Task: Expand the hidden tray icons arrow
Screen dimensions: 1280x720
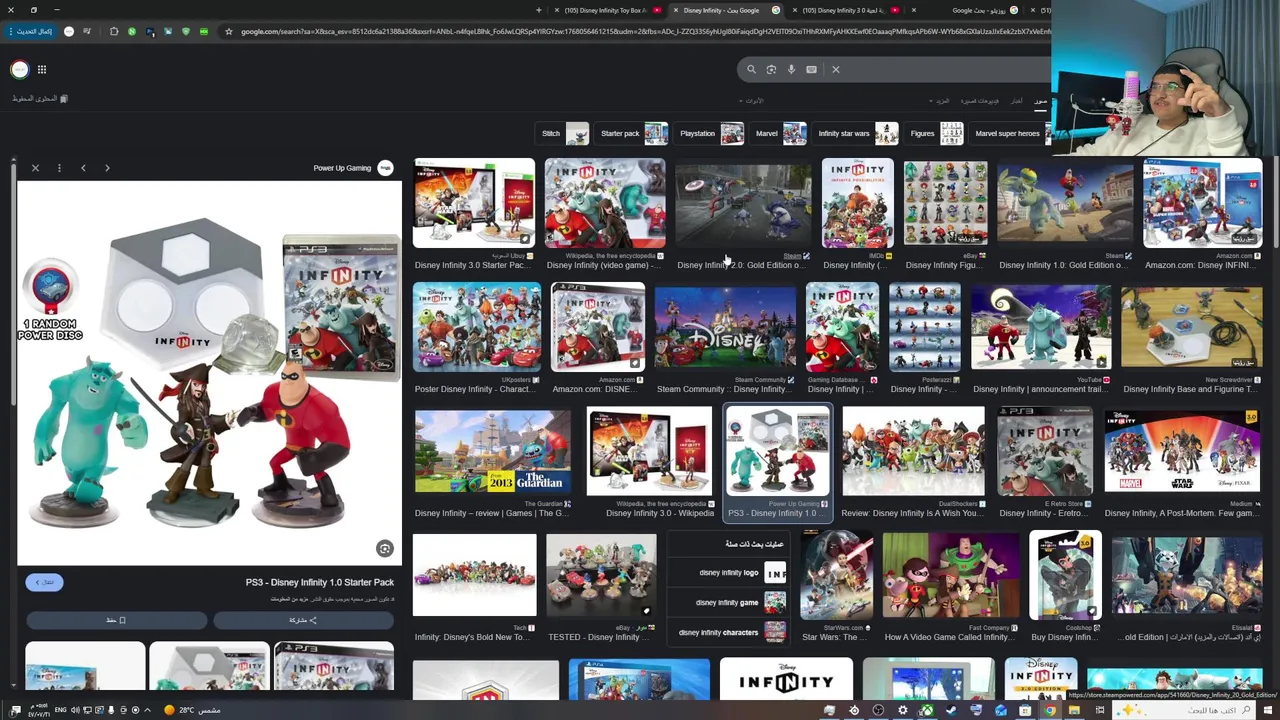Action: tap(147, 710)
